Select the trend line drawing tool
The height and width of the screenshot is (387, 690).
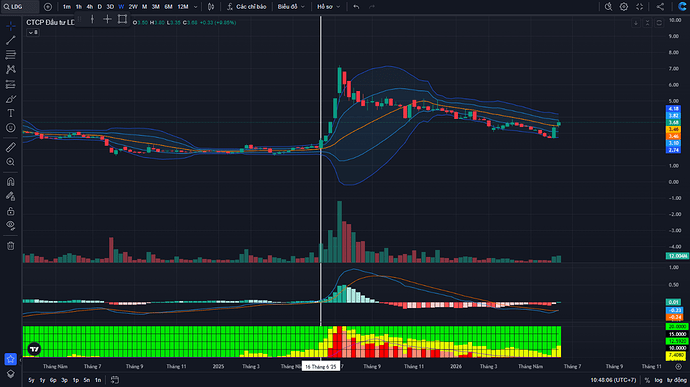(x=11, y=41)
